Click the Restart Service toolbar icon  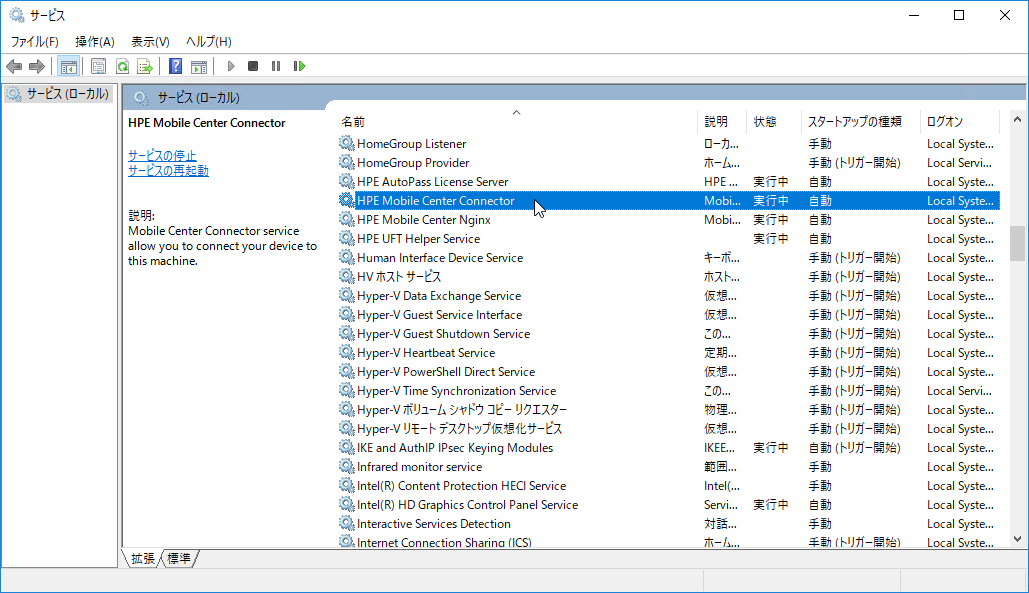[x=299, y=66]
